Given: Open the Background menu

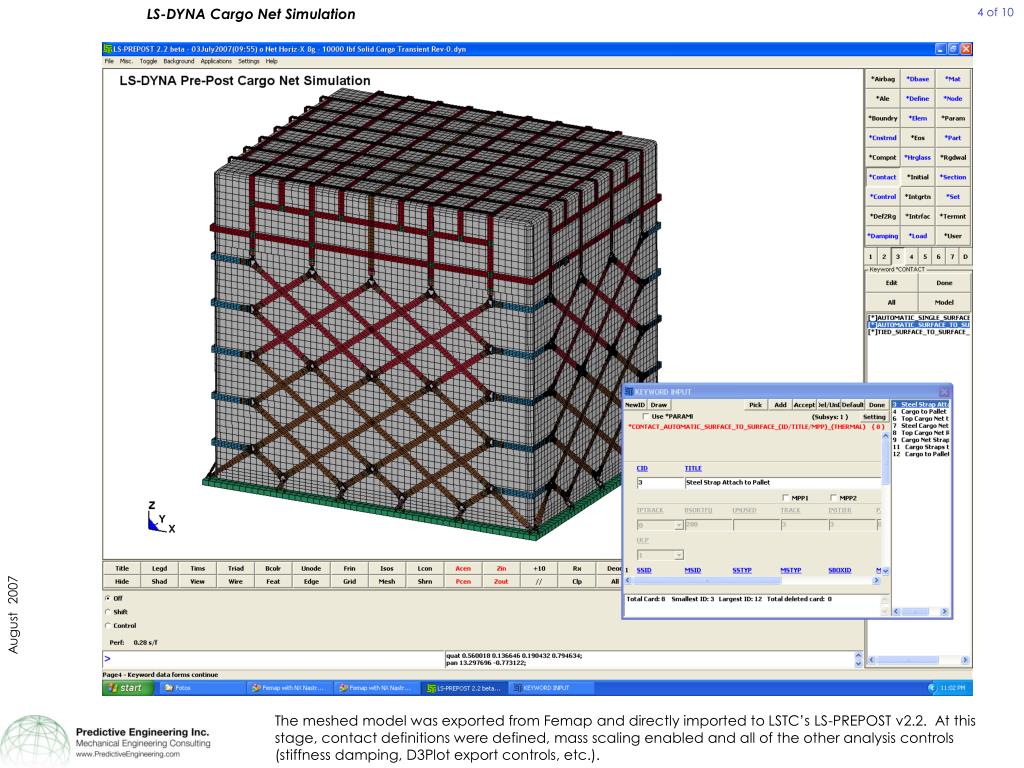Looking at the screenshot, I should pos(179,61).
